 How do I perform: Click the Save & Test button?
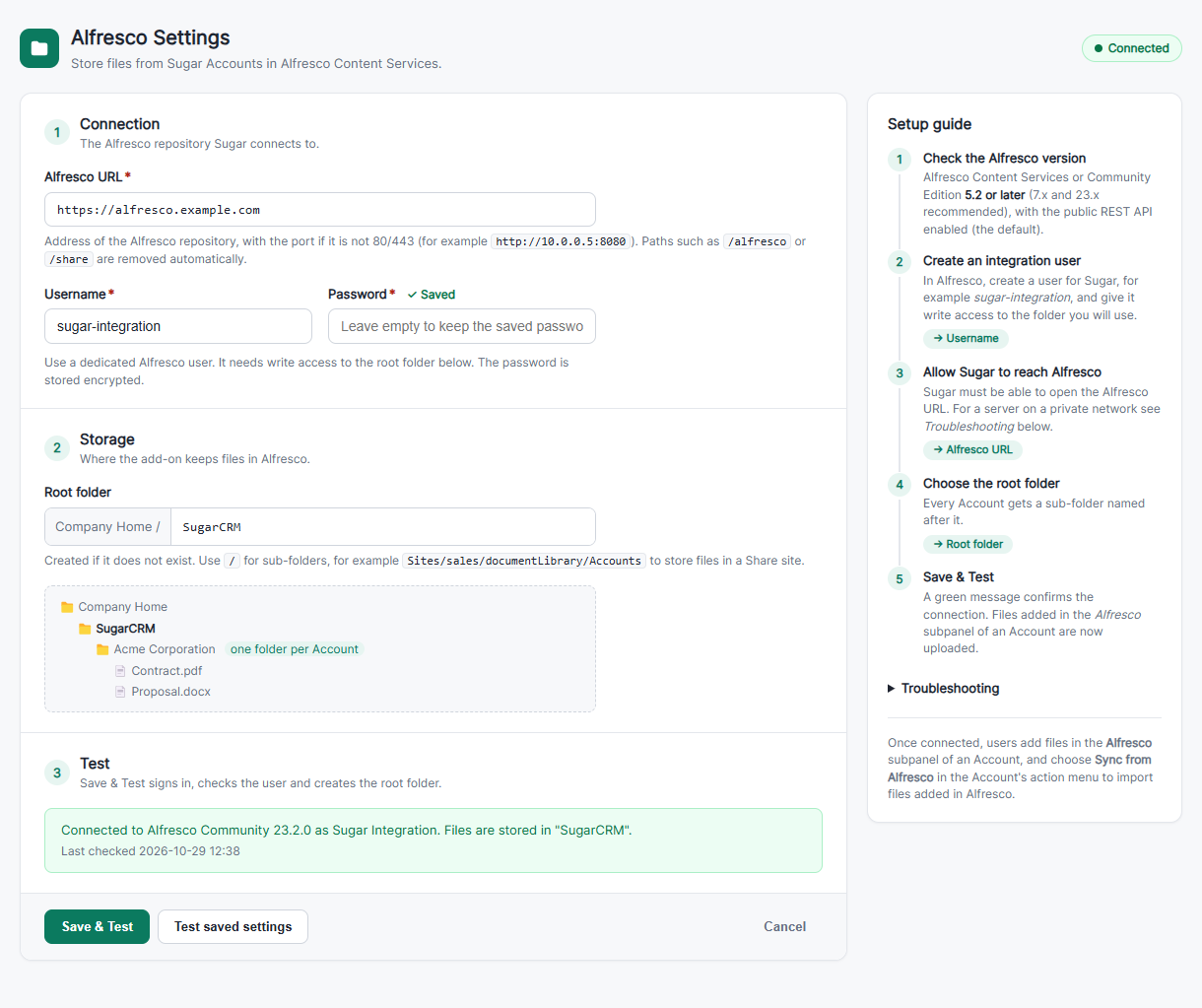97,926
